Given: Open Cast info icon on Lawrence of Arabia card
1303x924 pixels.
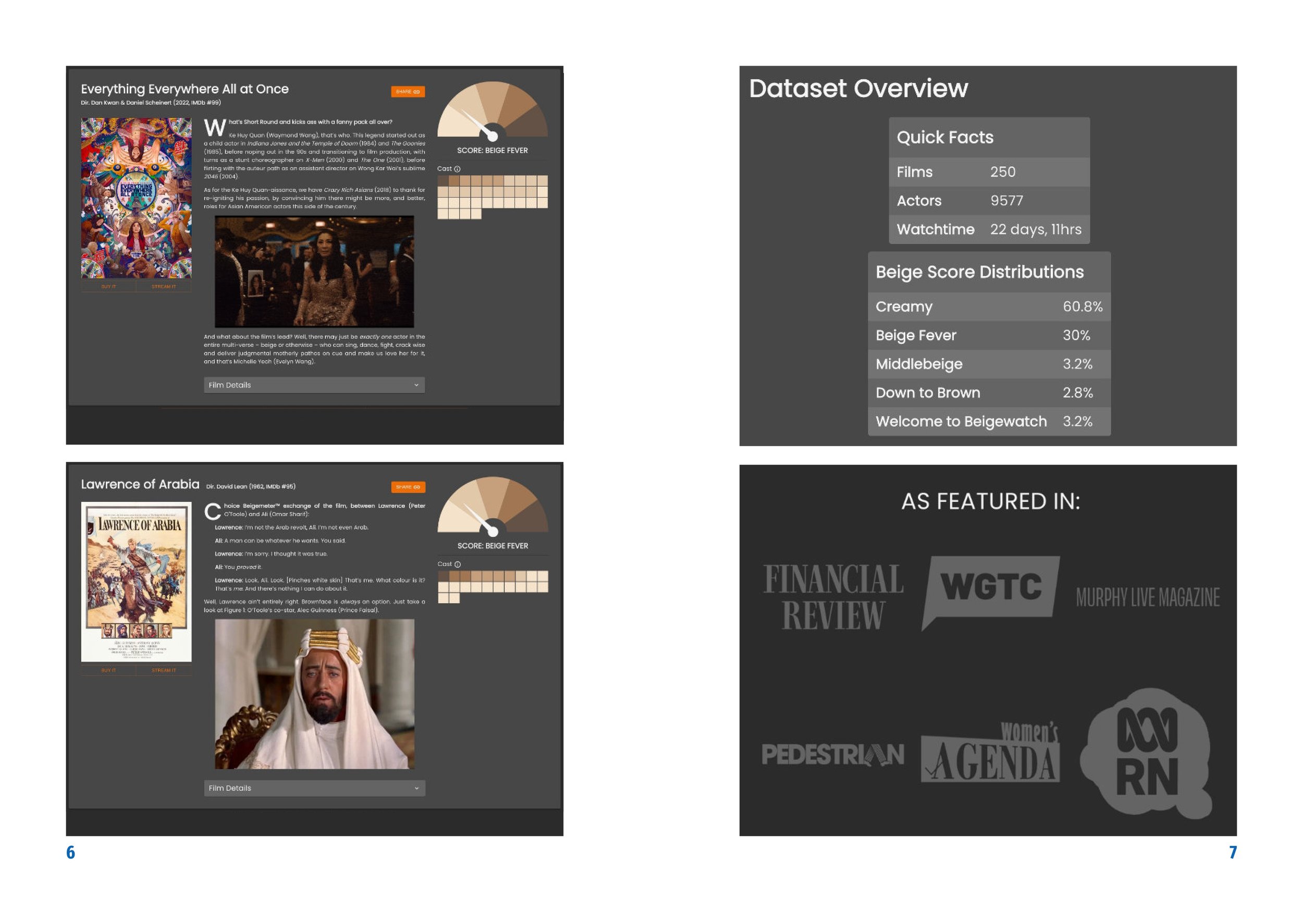Looking at the screenshot, I should 458,564.
